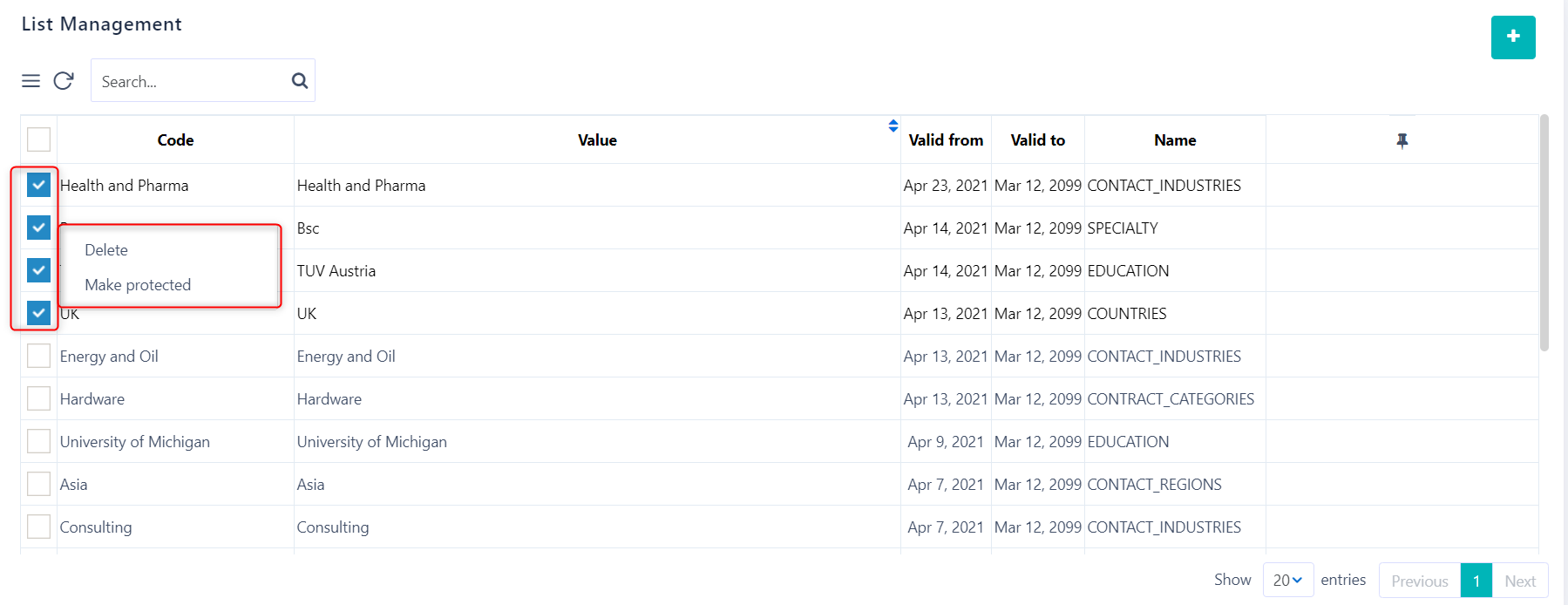Click the pin column icon
The width and height of the screenshot is (1568, 605).
[1402, 140]
